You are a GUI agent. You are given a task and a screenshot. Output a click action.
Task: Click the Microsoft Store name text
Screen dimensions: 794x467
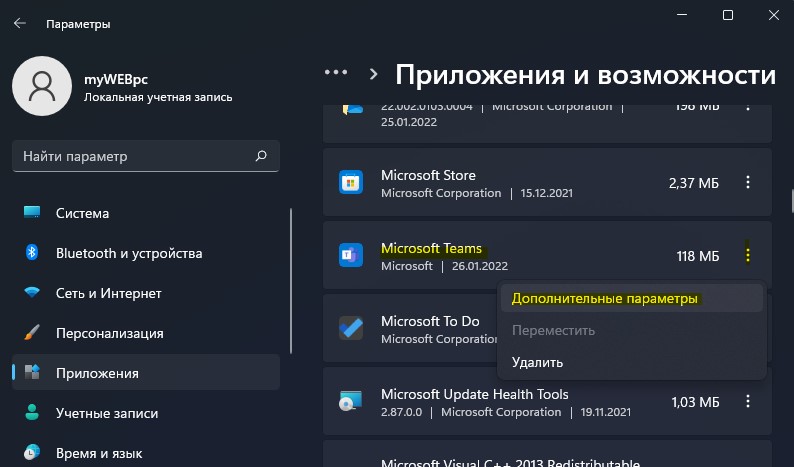pyautogui.click(x=428, y=175)
